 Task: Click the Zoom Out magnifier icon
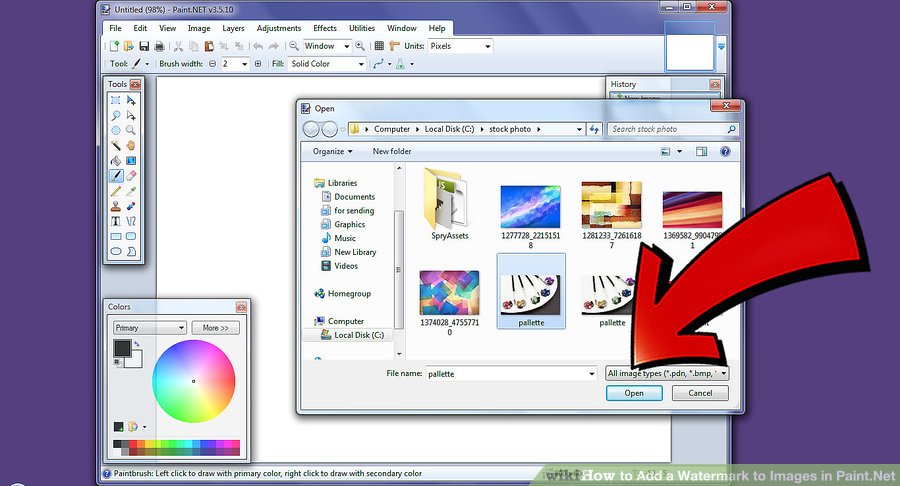point(294,46)
